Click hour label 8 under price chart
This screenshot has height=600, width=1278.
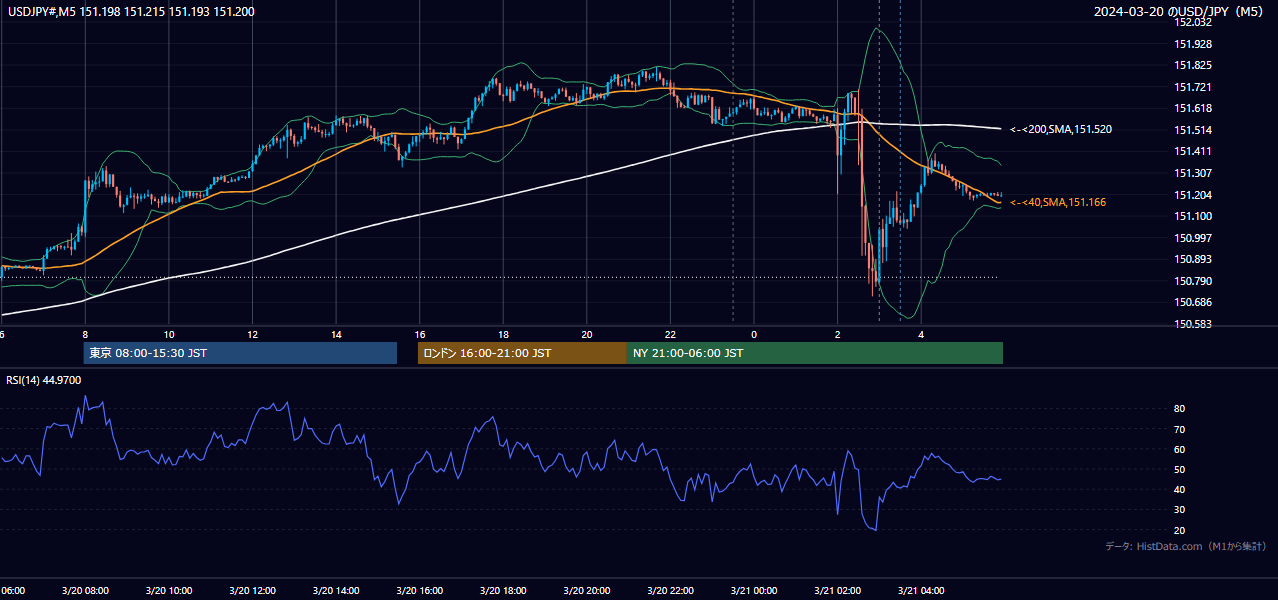point(85,334)
